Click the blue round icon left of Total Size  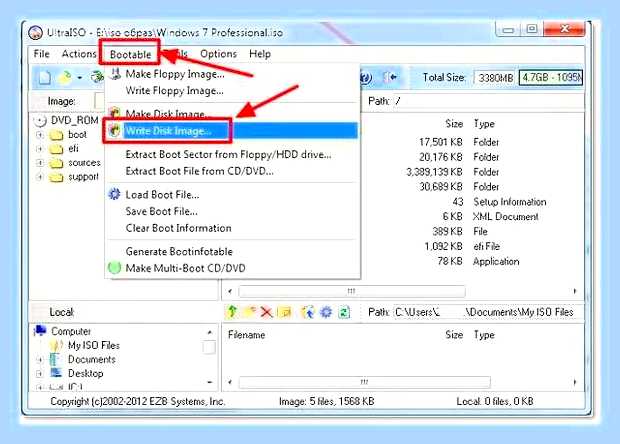(366, 77)
